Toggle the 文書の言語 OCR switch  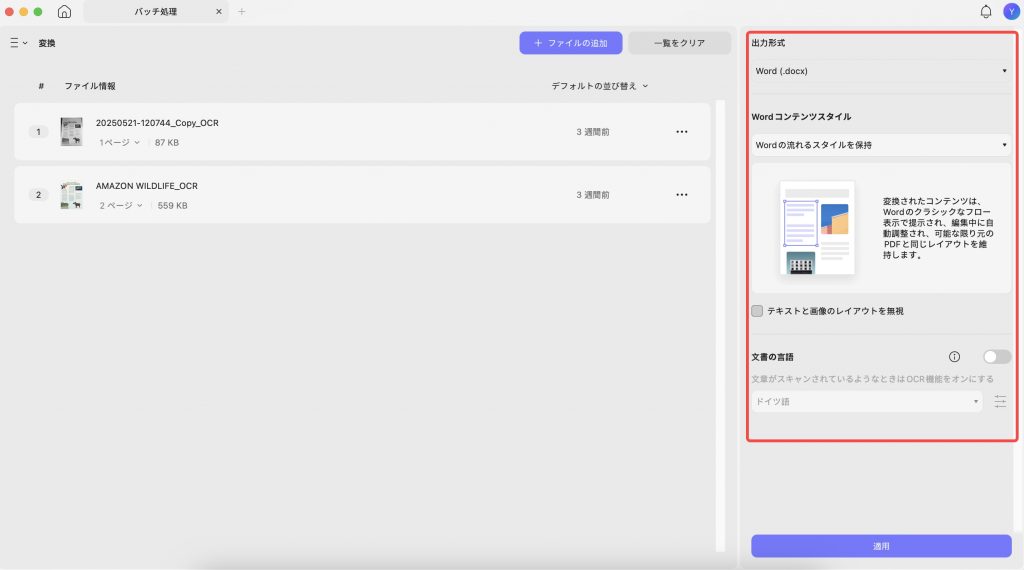997,356
